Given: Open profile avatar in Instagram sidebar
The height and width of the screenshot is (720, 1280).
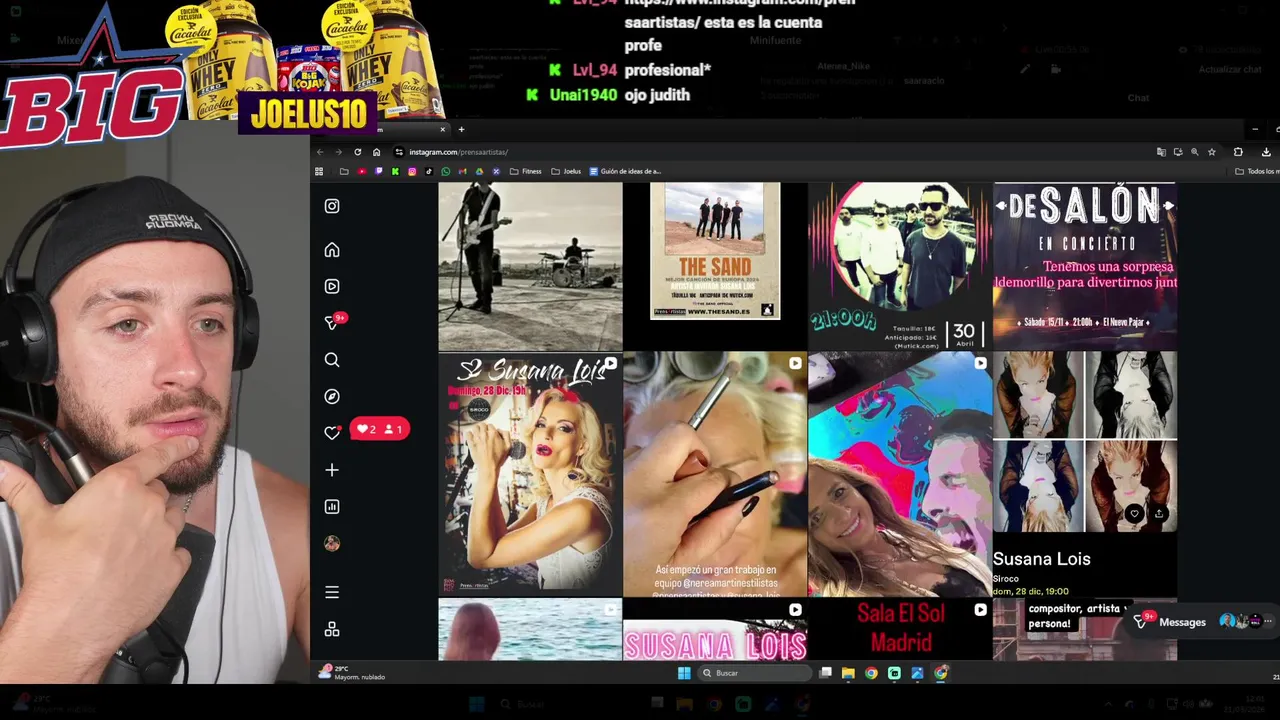Looking at the screenshot, I should [332, 543].
